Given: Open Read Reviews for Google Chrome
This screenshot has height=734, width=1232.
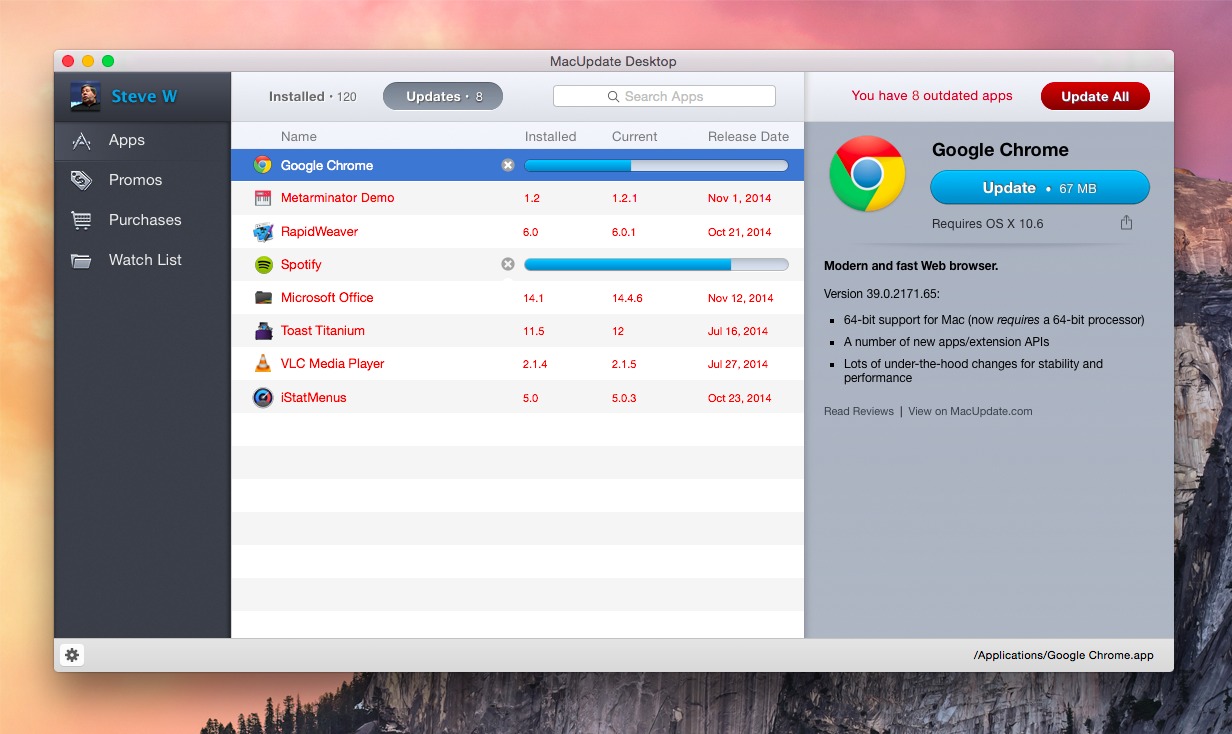Looking at the screenshot, I should [858, 411].
